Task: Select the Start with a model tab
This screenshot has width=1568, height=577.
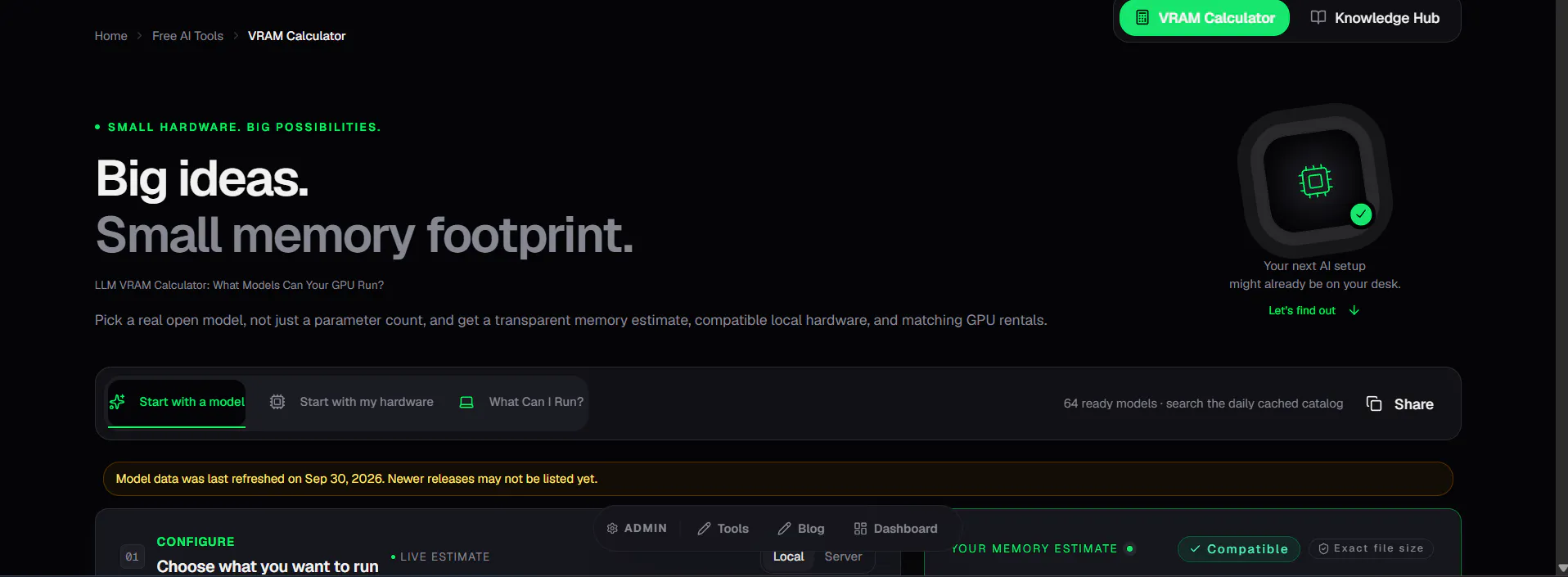Action: coord(177,403)
